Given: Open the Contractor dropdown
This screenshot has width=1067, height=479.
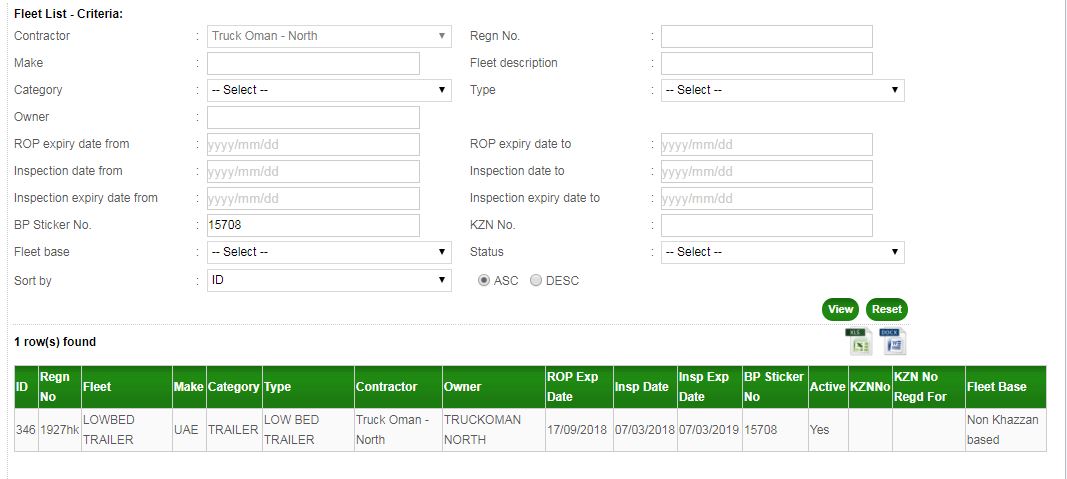Looking at the screenshot, I should pos(329,36).
